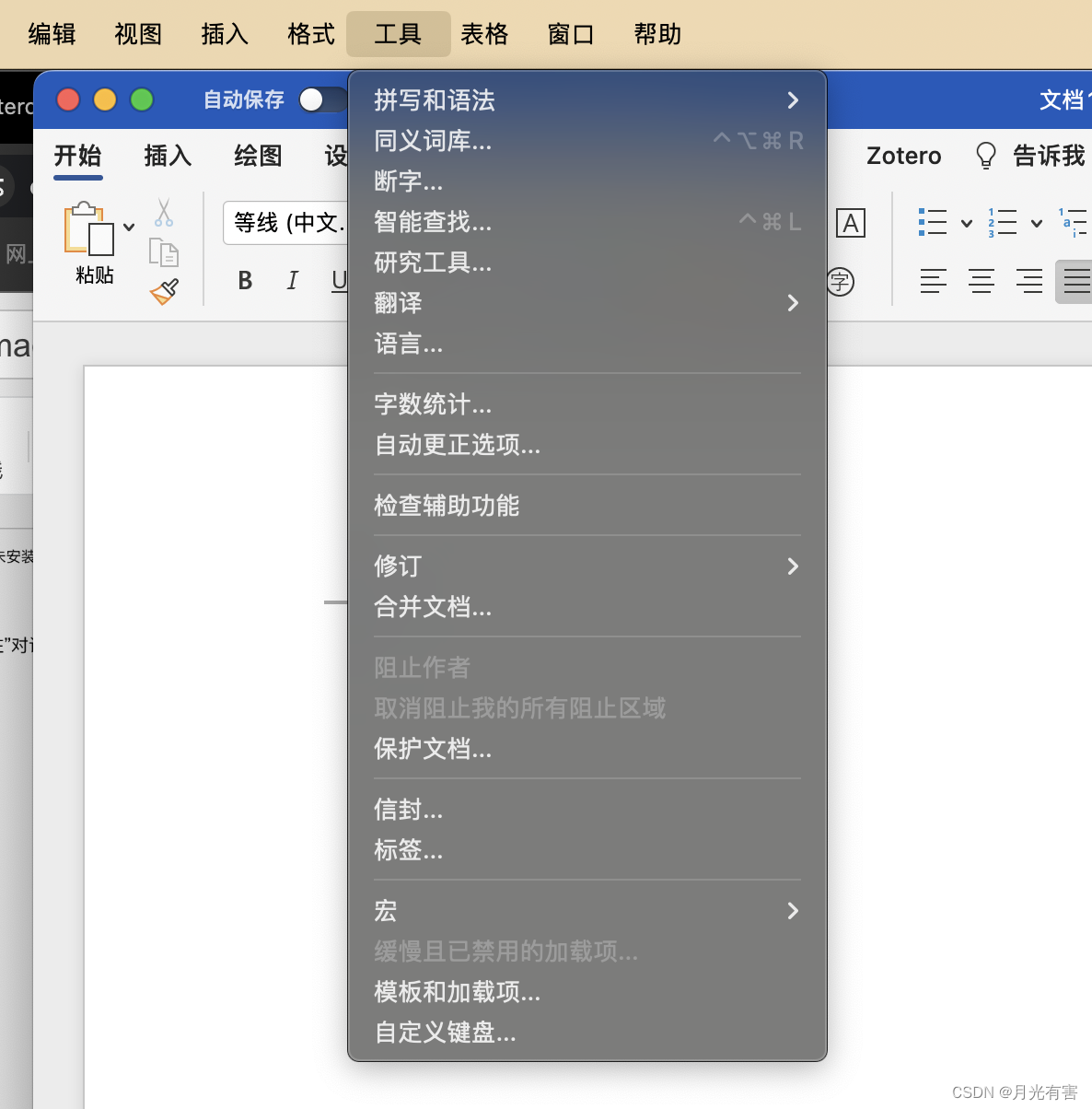Expand the 拼写和语法 submenu
Image resolution: width=1092 pixels, height=1109 pixels.
pyautogui.click(x=587, y=100)
